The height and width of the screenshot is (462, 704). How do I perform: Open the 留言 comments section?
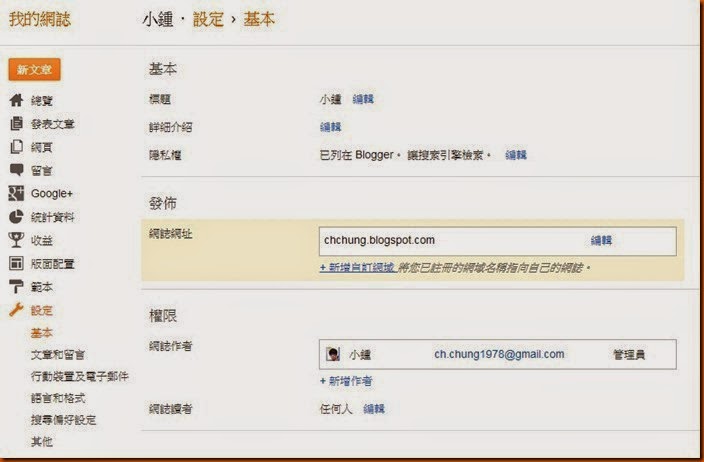coord(42,171)
